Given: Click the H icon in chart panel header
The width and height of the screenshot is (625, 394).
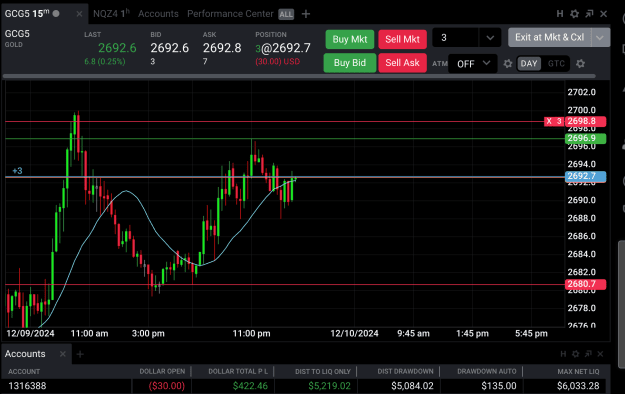Looking at the screenshot, I should pos(560,14).
